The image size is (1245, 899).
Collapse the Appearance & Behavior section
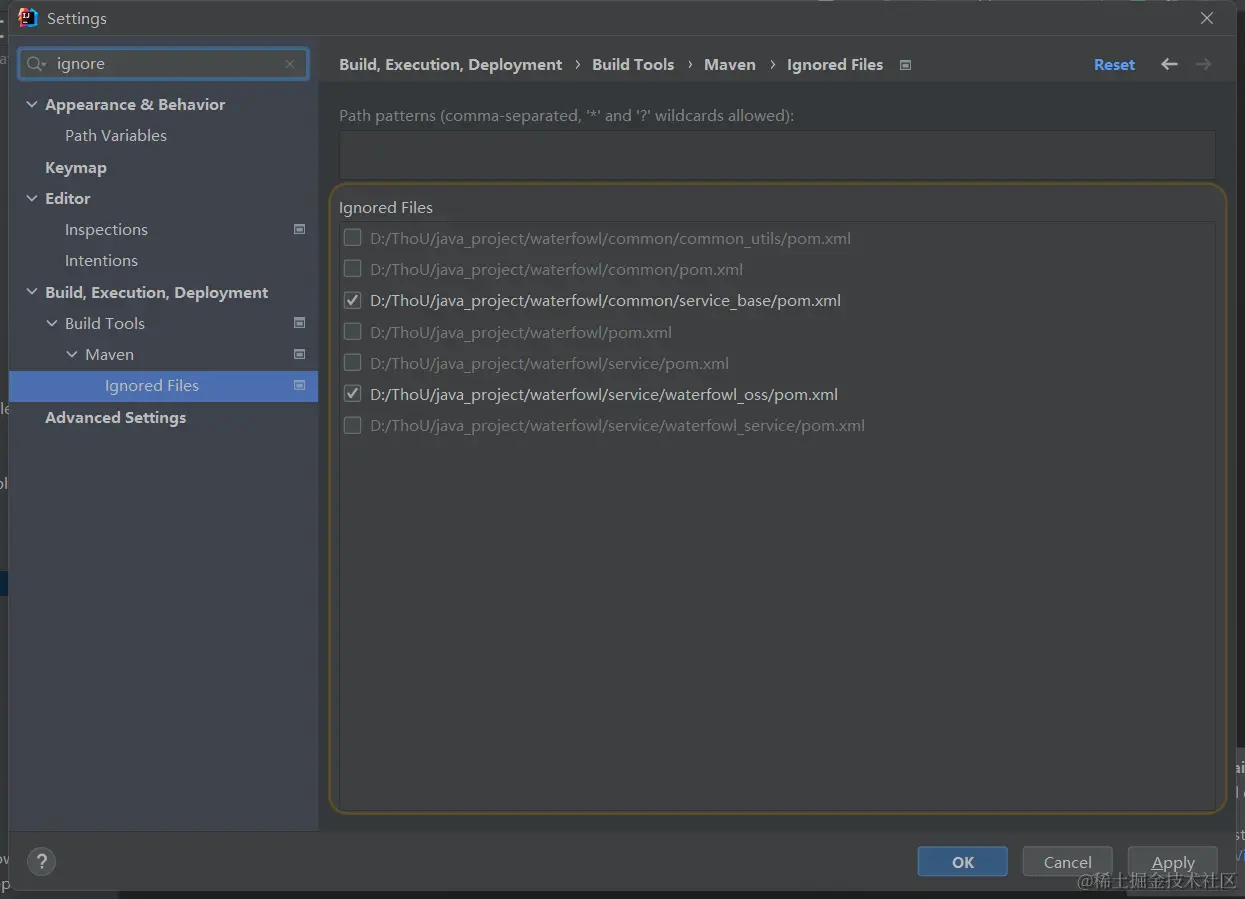pyautogui.click(x=32, y=104)
